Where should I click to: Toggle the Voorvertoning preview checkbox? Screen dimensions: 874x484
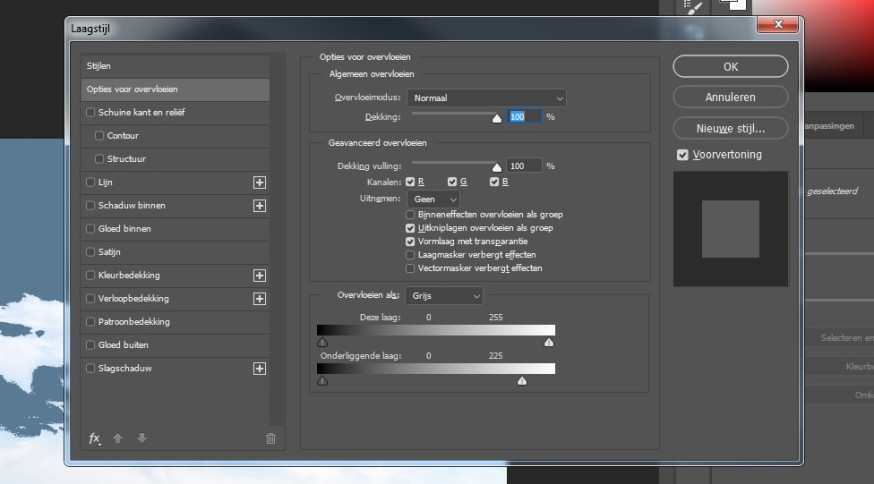[682, 155]
